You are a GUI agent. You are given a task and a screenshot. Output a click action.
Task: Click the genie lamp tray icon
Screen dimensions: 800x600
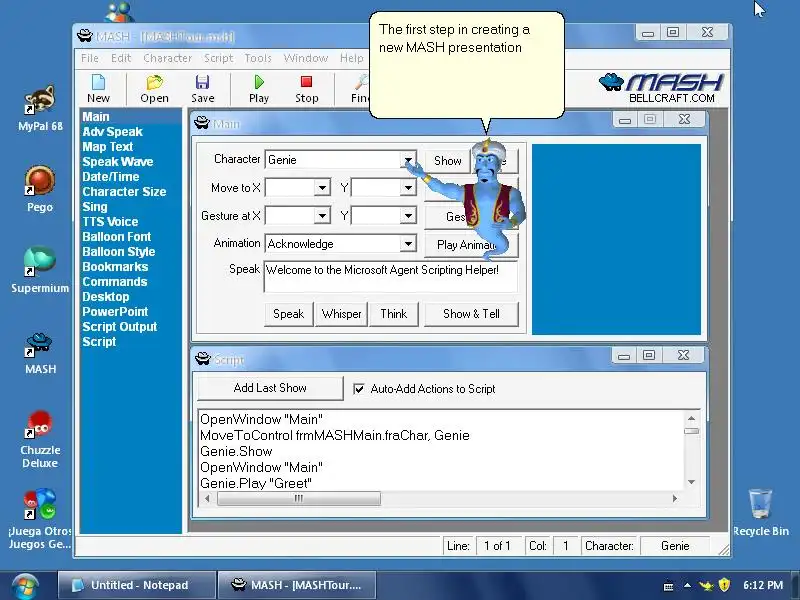coord(707,585)
